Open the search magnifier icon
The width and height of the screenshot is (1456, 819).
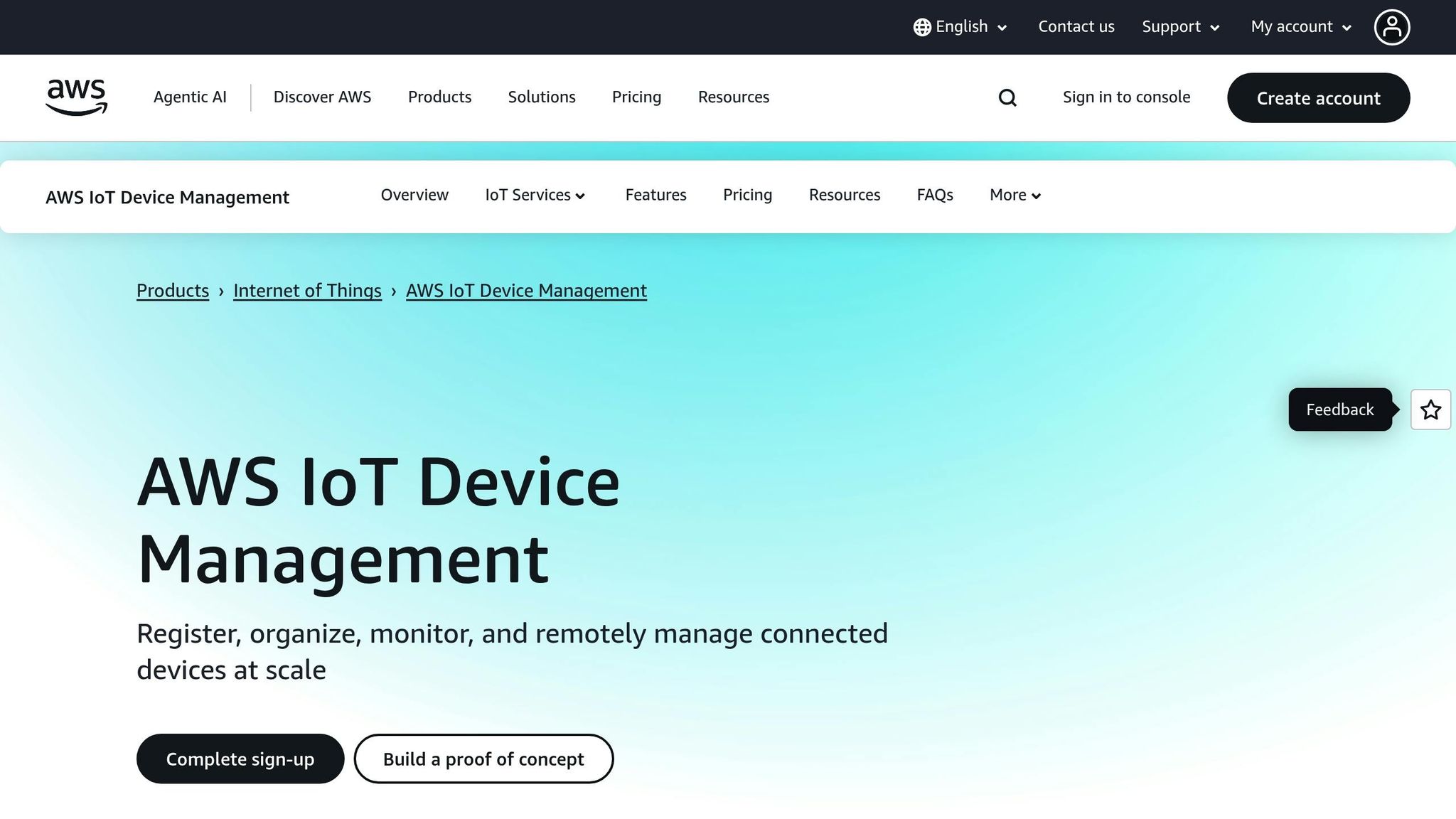[1007, 97]
